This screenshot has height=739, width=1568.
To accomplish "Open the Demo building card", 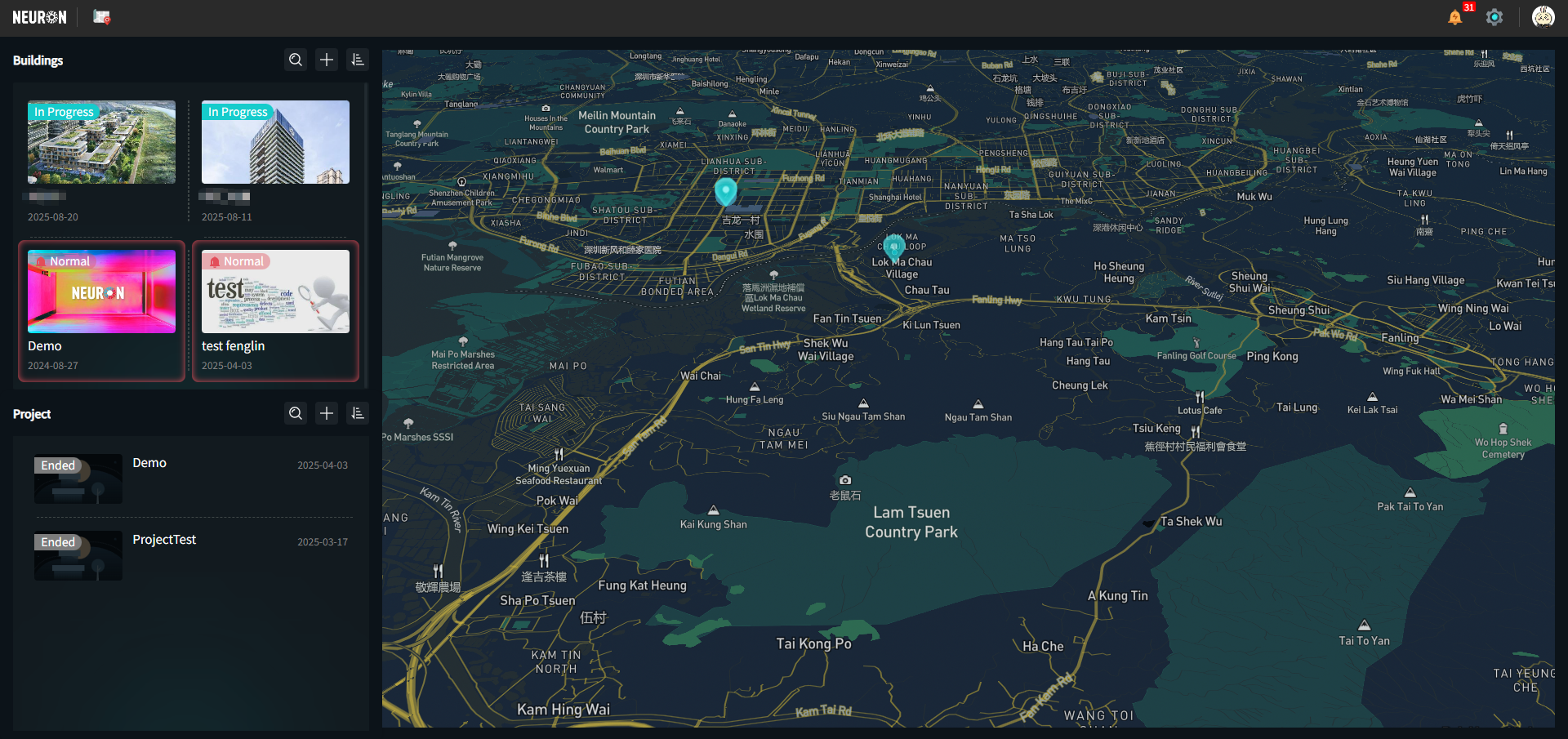I will [x=101, y=310].
